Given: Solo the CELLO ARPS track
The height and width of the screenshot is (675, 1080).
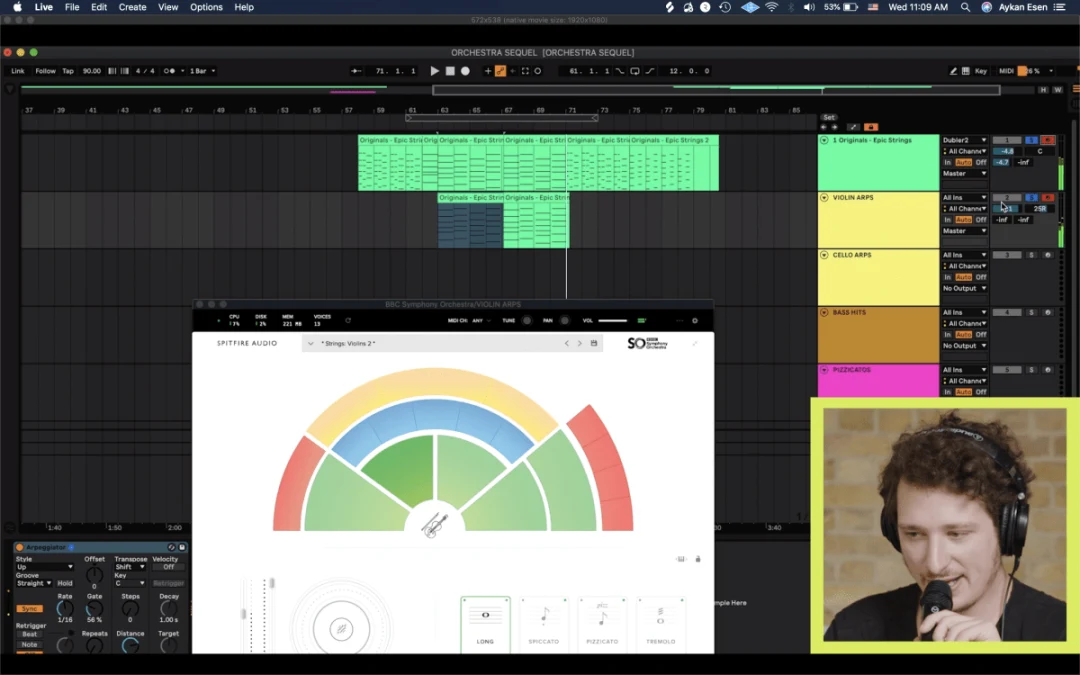Looking at the screenshot, I should (x=1032, y=255).
